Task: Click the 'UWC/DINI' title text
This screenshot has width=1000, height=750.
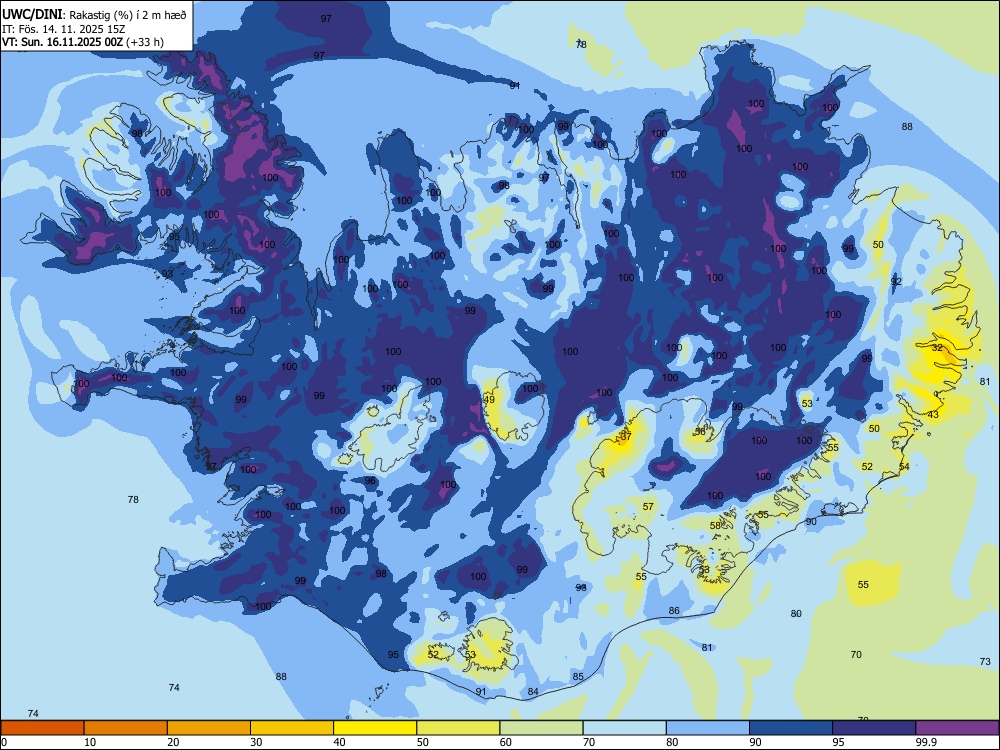Action: coord(32,15)
